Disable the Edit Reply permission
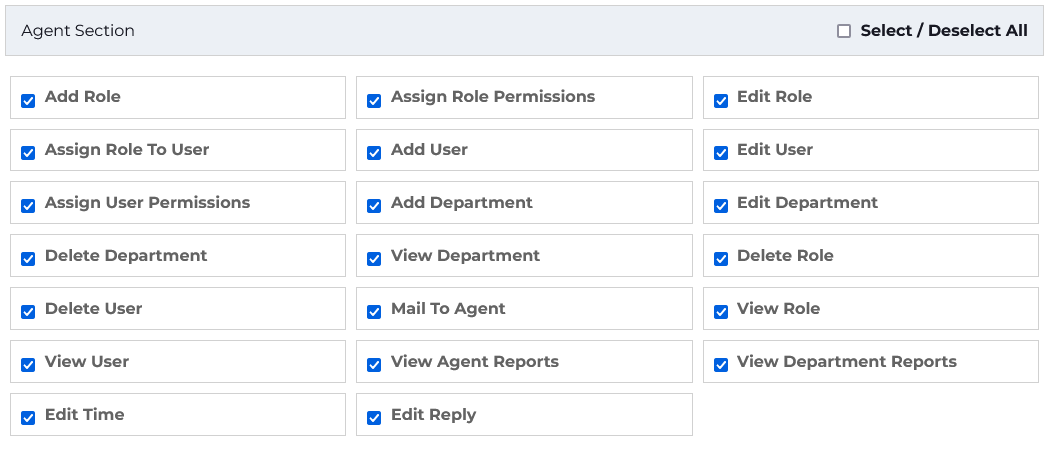Image resolution: width=1048 pixels, height=464 pixels. click(x=374, y=418)
